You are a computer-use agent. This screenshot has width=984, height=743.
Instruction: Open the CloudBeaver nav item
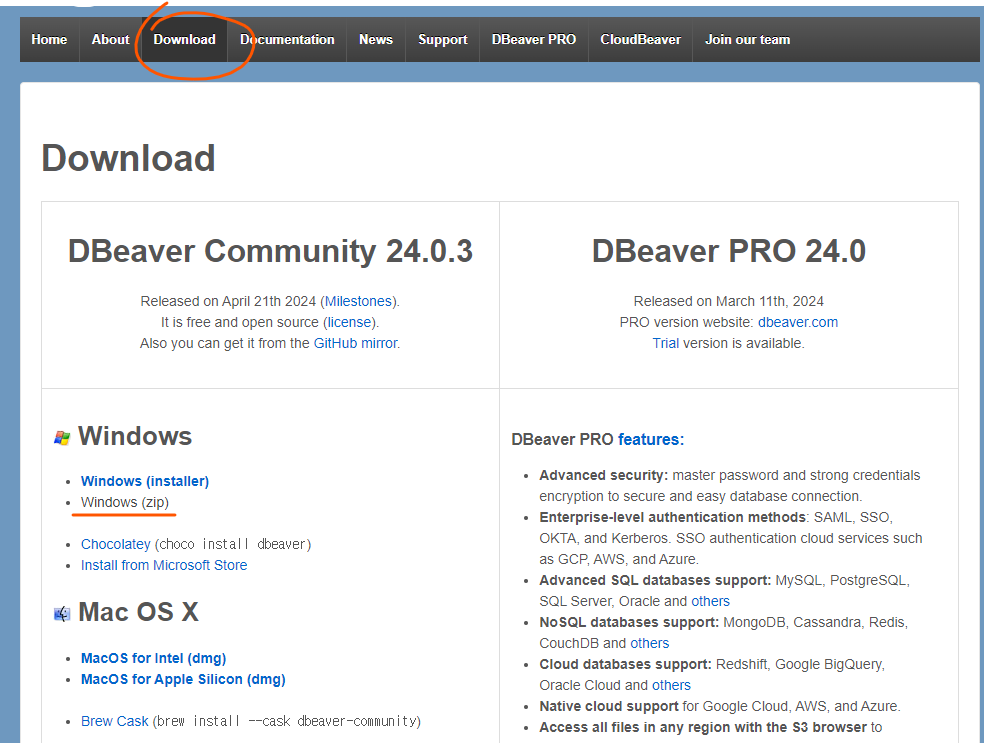640,40
